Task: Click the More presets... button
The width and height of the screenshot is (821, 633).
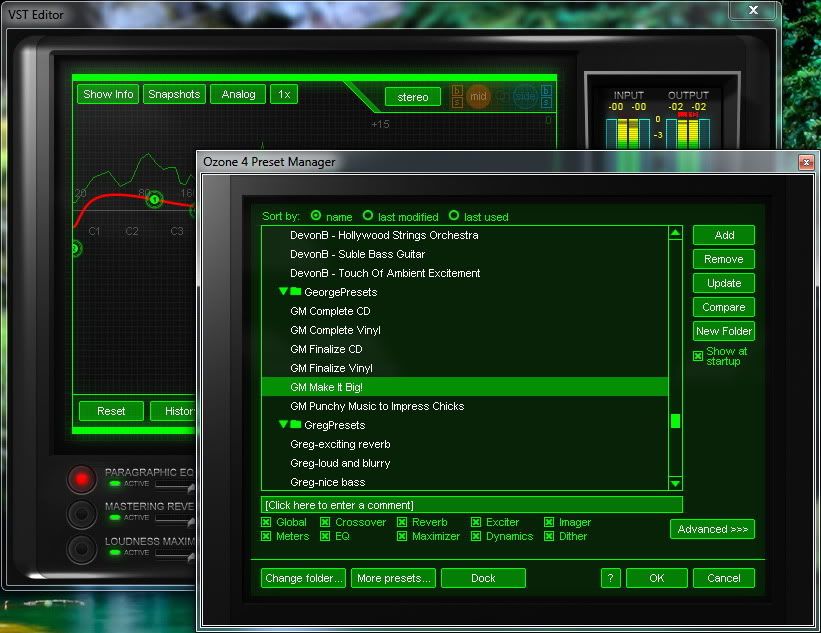Action: coord(393,578)
